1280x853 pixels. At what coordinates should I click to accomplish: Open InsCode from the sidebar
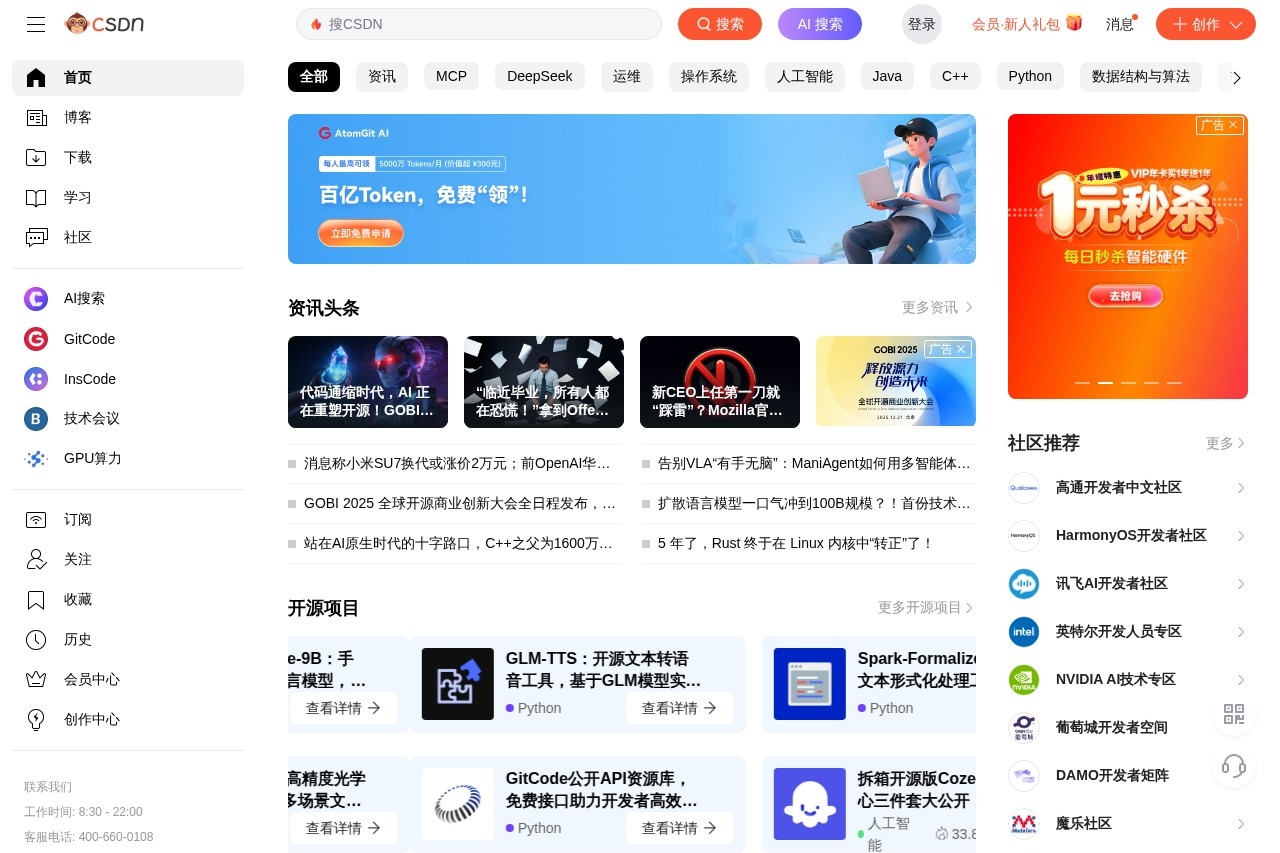click(36, 379)
